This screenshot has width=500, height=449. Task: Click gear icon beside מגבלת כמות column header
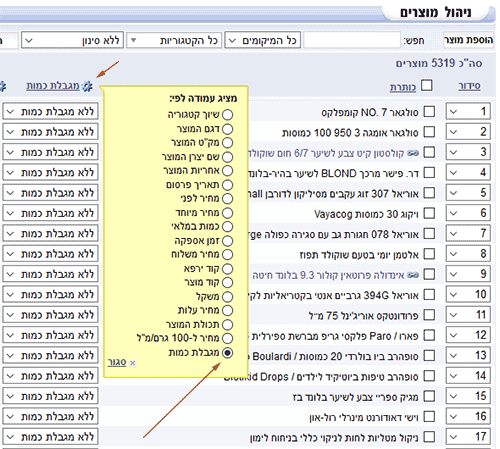(x=87, y=86)
